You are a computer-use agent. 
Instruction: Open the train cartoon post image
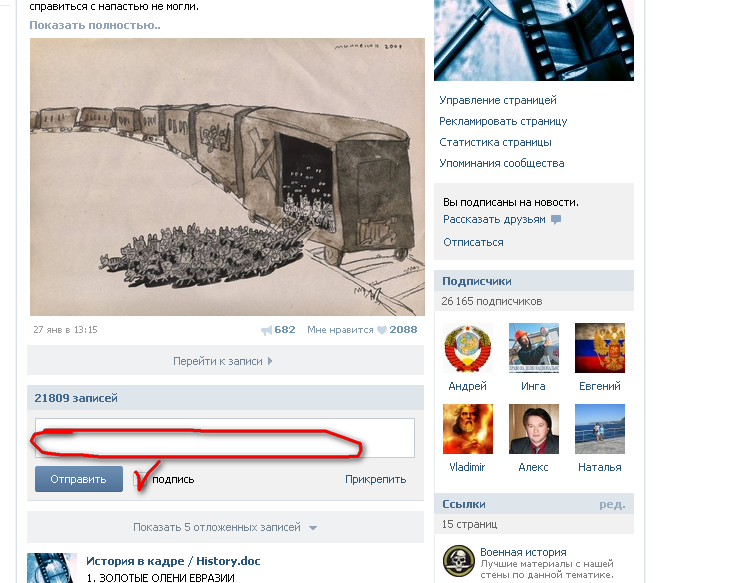[x=227, y=177]
